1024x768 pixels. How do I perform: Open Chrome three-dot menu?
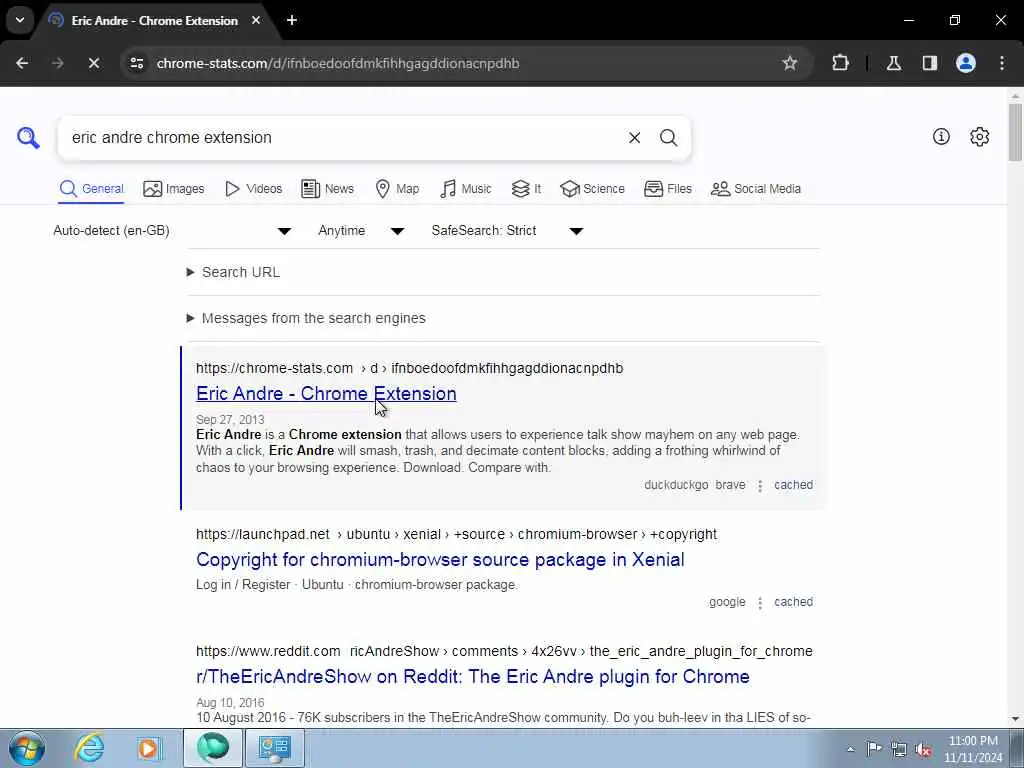[x=1002, y=63]
